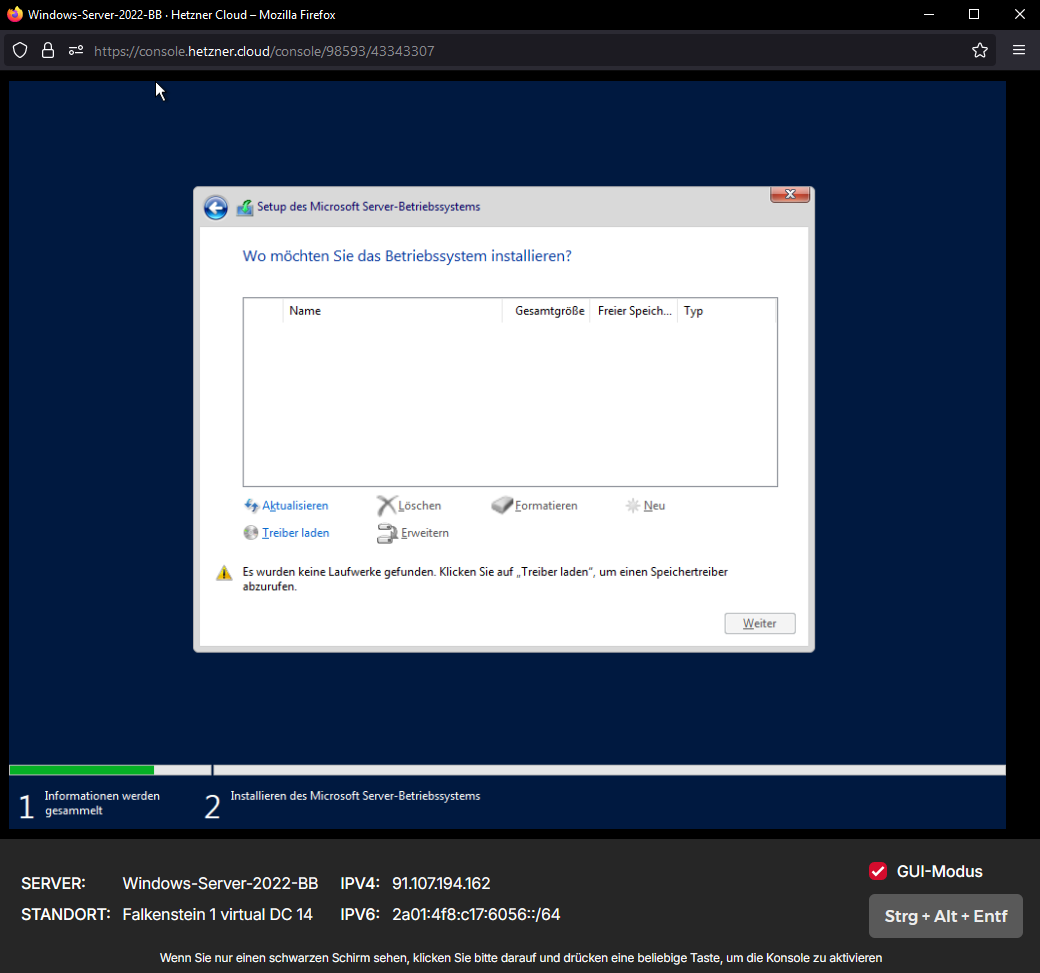Click the Neu partition icon

pyautogui.click(x=632, y=505)
